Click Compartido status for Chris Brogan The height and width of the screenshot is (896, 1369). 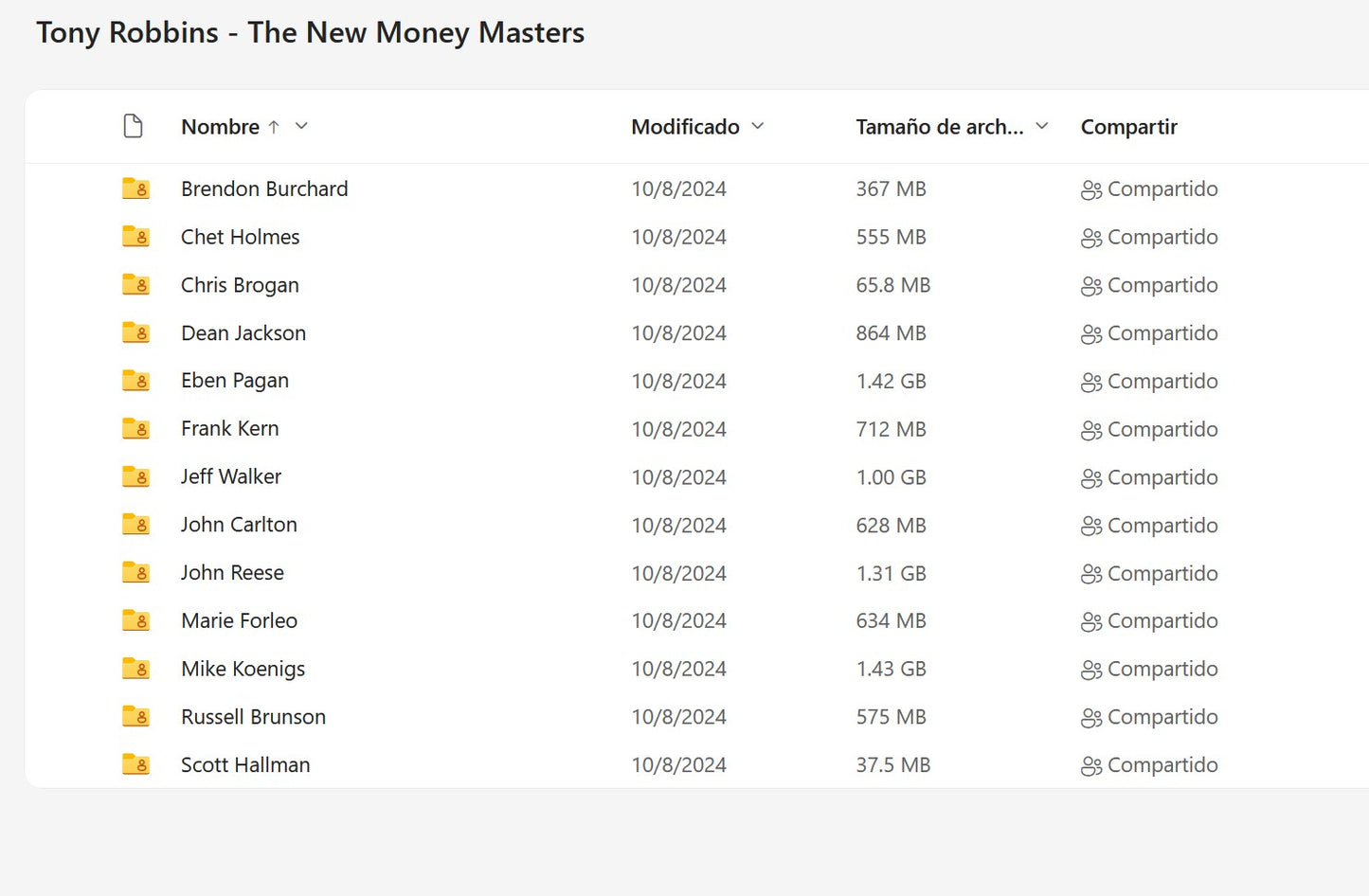[1162, 285]
